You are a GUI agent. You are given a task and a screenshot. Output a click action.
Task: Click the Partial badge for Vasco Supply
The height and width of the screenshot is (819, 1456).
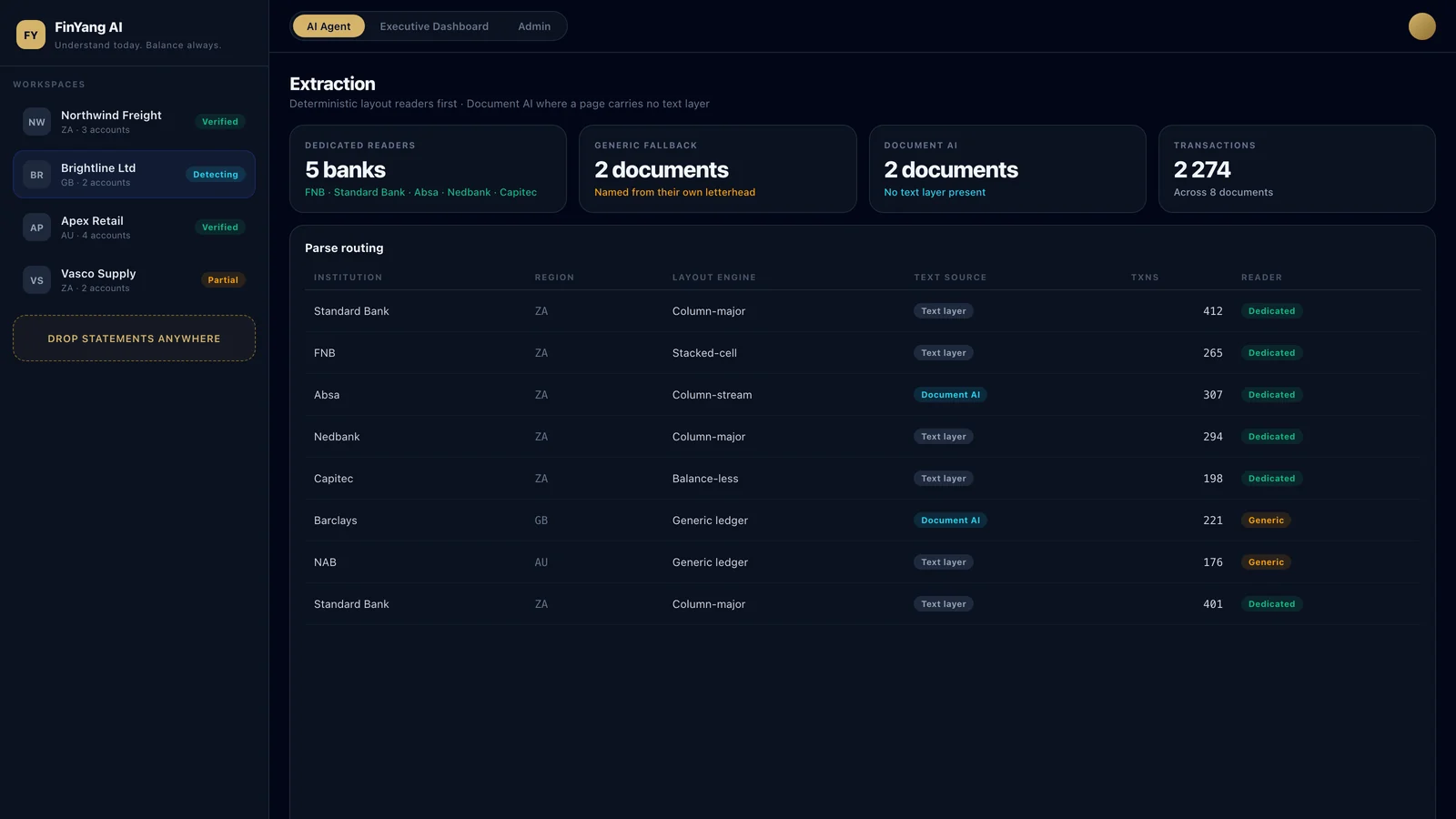point(223,280)
